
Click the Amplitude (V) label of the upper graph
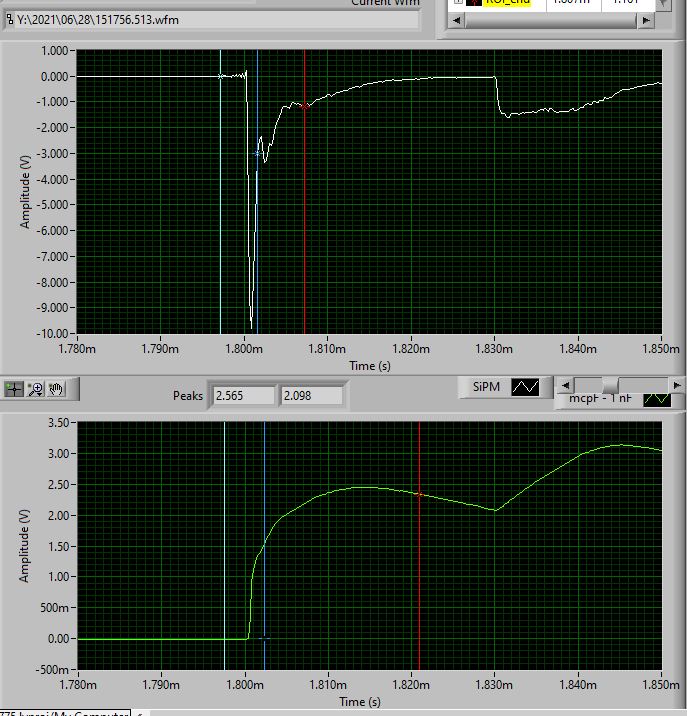point(25,192)
